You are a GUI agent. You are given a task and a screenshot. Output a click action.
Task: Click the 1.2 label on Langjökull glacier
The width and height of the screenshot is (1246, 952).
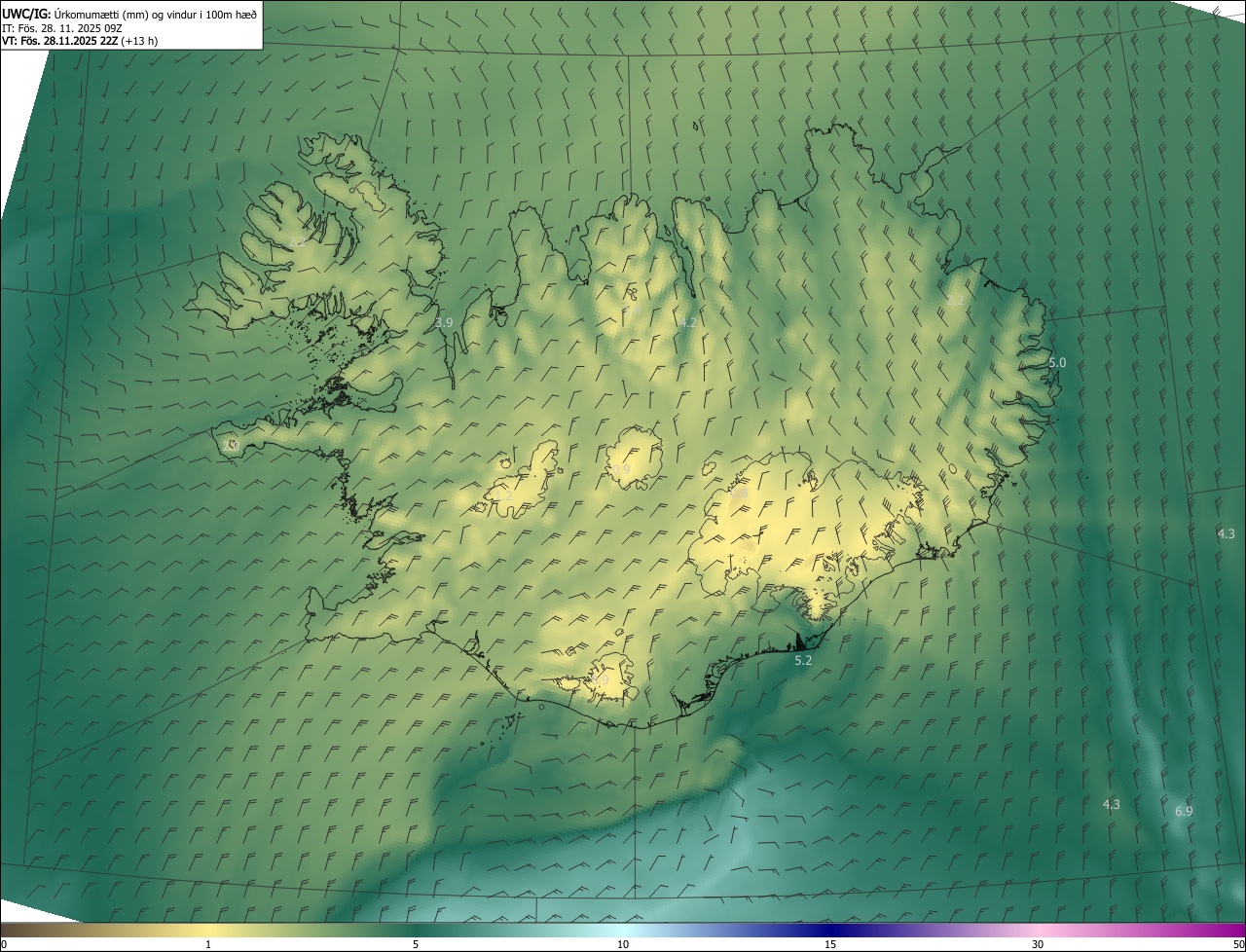click(x=503, y=495)
